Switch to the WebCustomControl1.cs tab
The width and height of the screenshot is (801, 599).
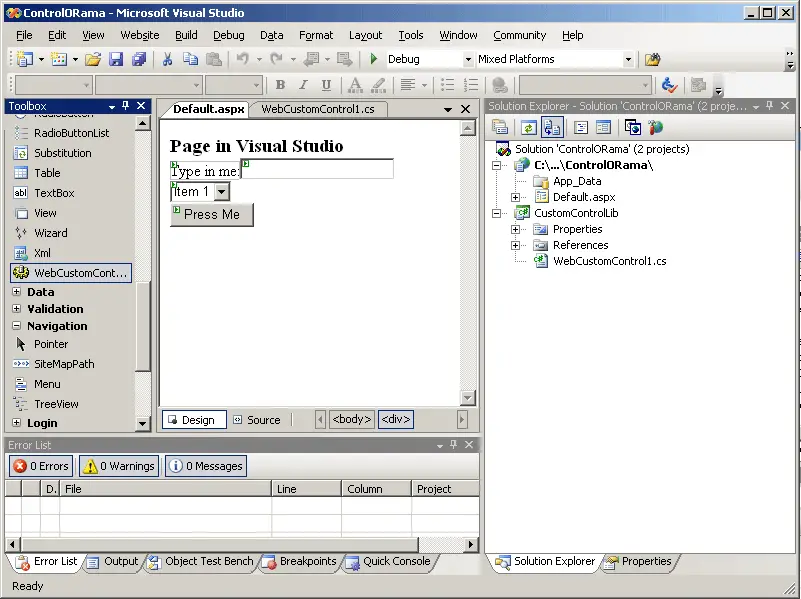coord(318,109)
